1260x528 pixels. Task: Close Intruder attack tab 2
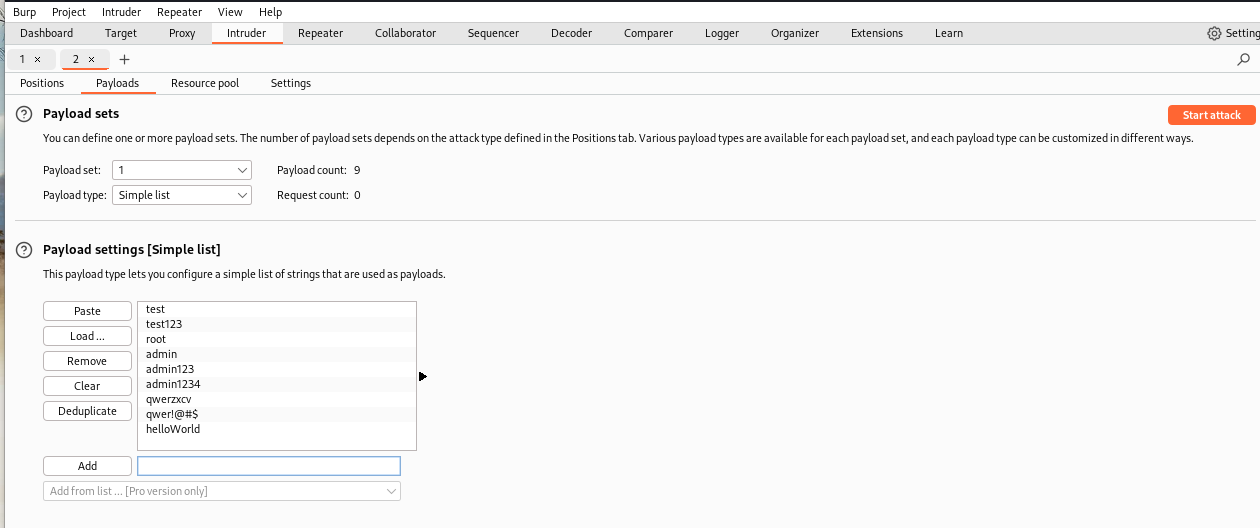(91, 60)
